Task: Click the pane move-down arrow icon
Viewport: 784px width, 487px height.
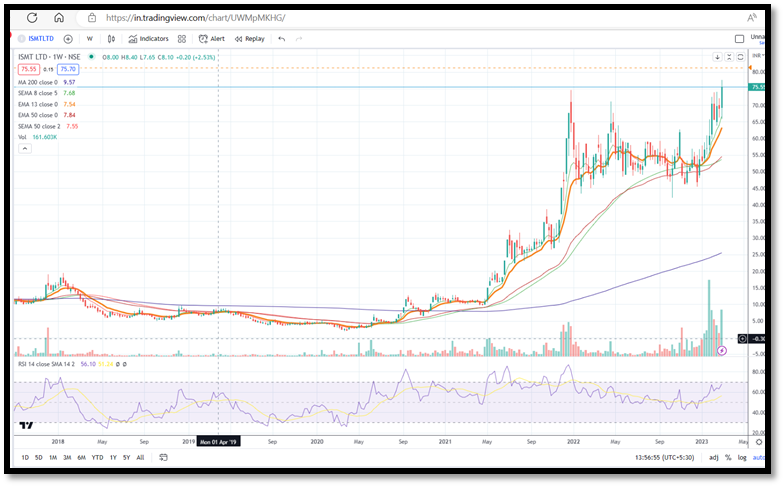Action: [717, 57]
